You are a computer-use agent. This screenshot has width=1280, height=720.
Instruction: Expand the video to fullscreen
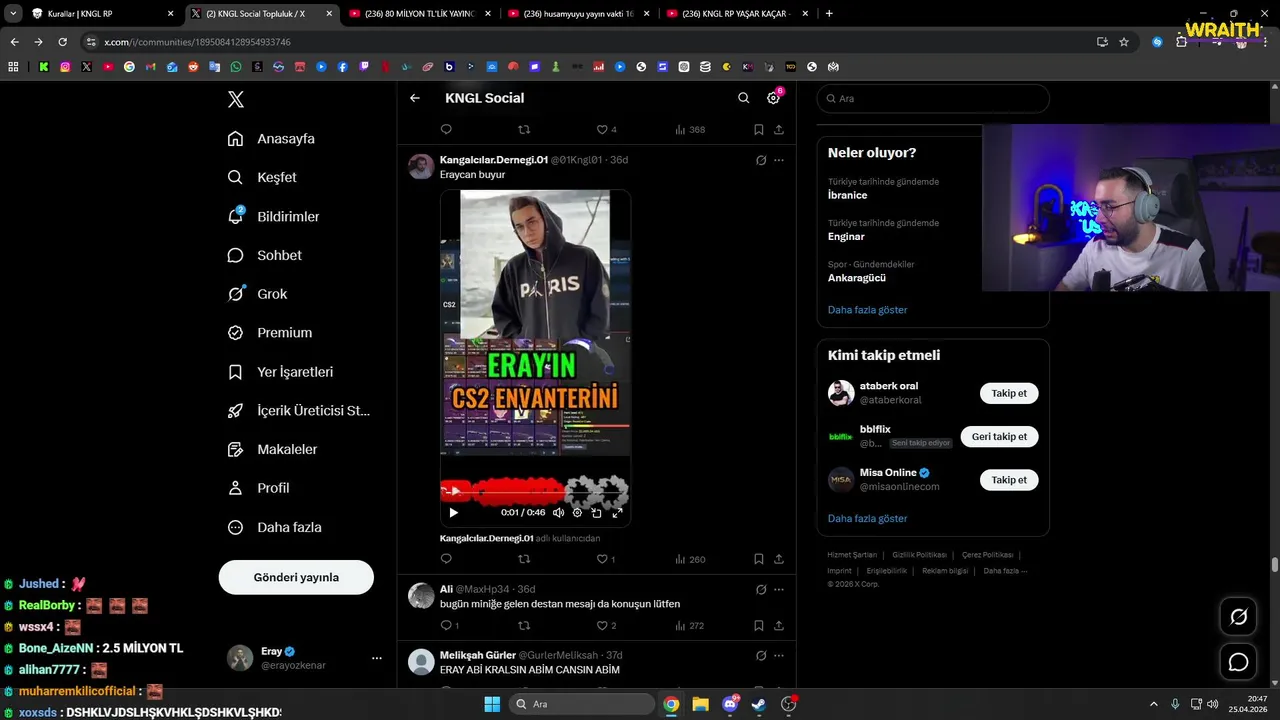pos(617,512)
